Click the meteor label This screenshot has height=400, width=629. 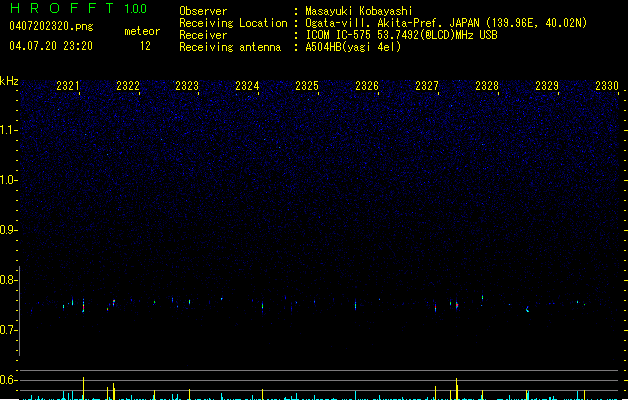(x=142, y=31)
